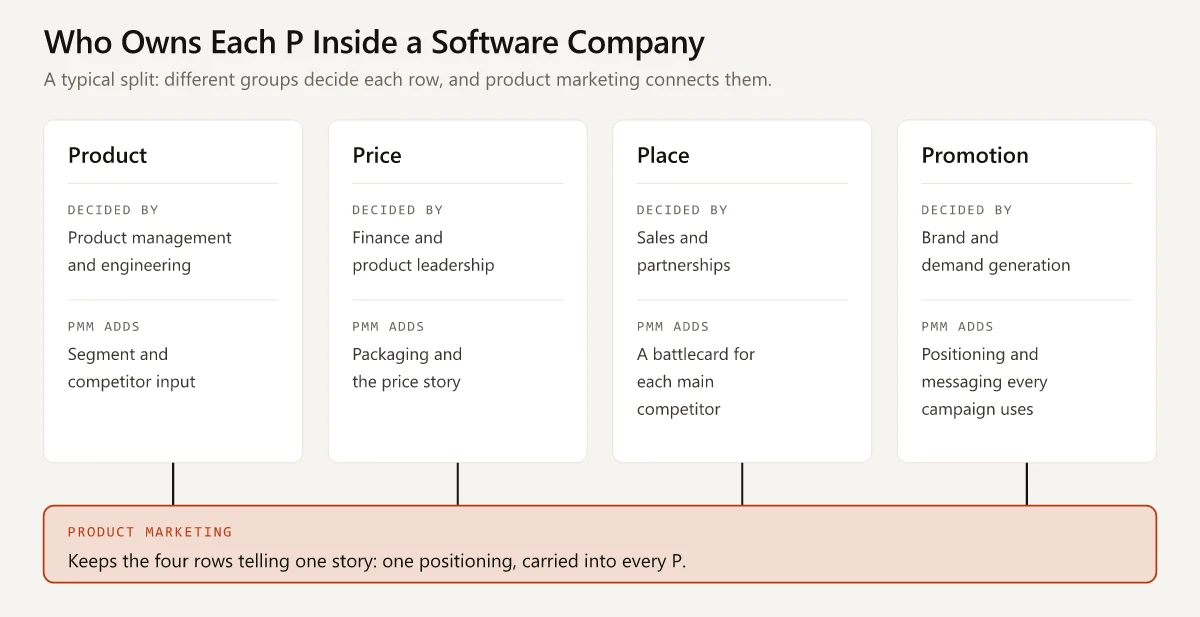Click the "PRODUCT MARKETING" label in the red banner
Screen dimensions: 1200x617
point(150,532)
